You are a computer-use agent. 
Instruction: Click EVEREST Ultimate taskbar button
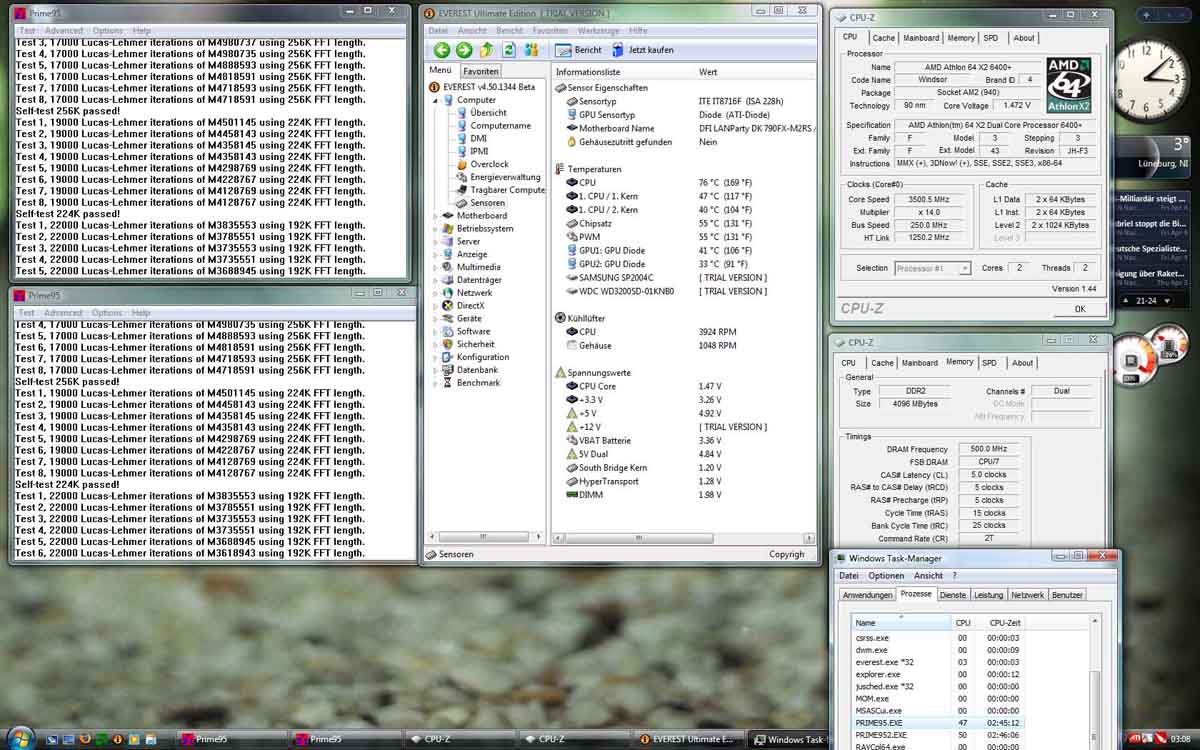[687, 740]
